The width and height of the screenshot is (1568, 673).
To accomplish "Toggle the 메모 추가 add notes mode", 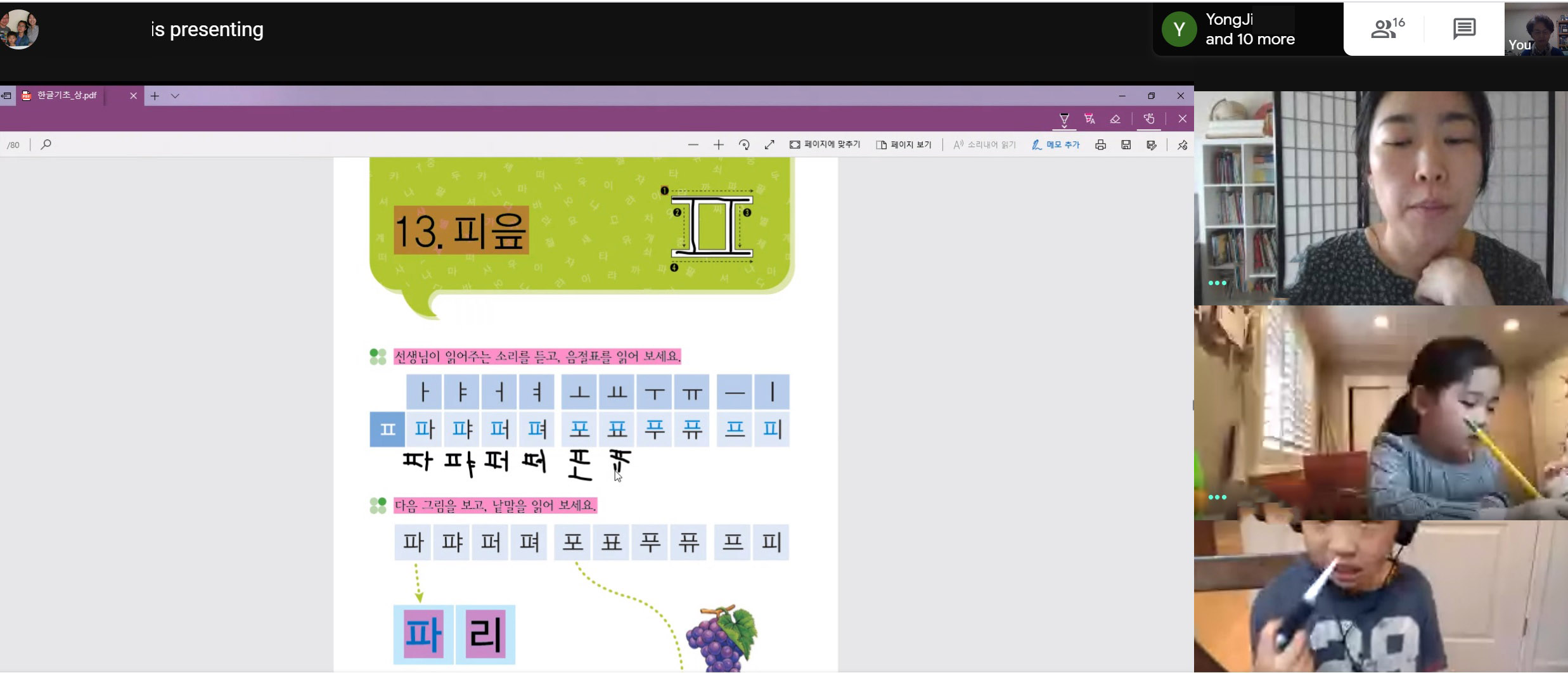I will click(1055, 145).
